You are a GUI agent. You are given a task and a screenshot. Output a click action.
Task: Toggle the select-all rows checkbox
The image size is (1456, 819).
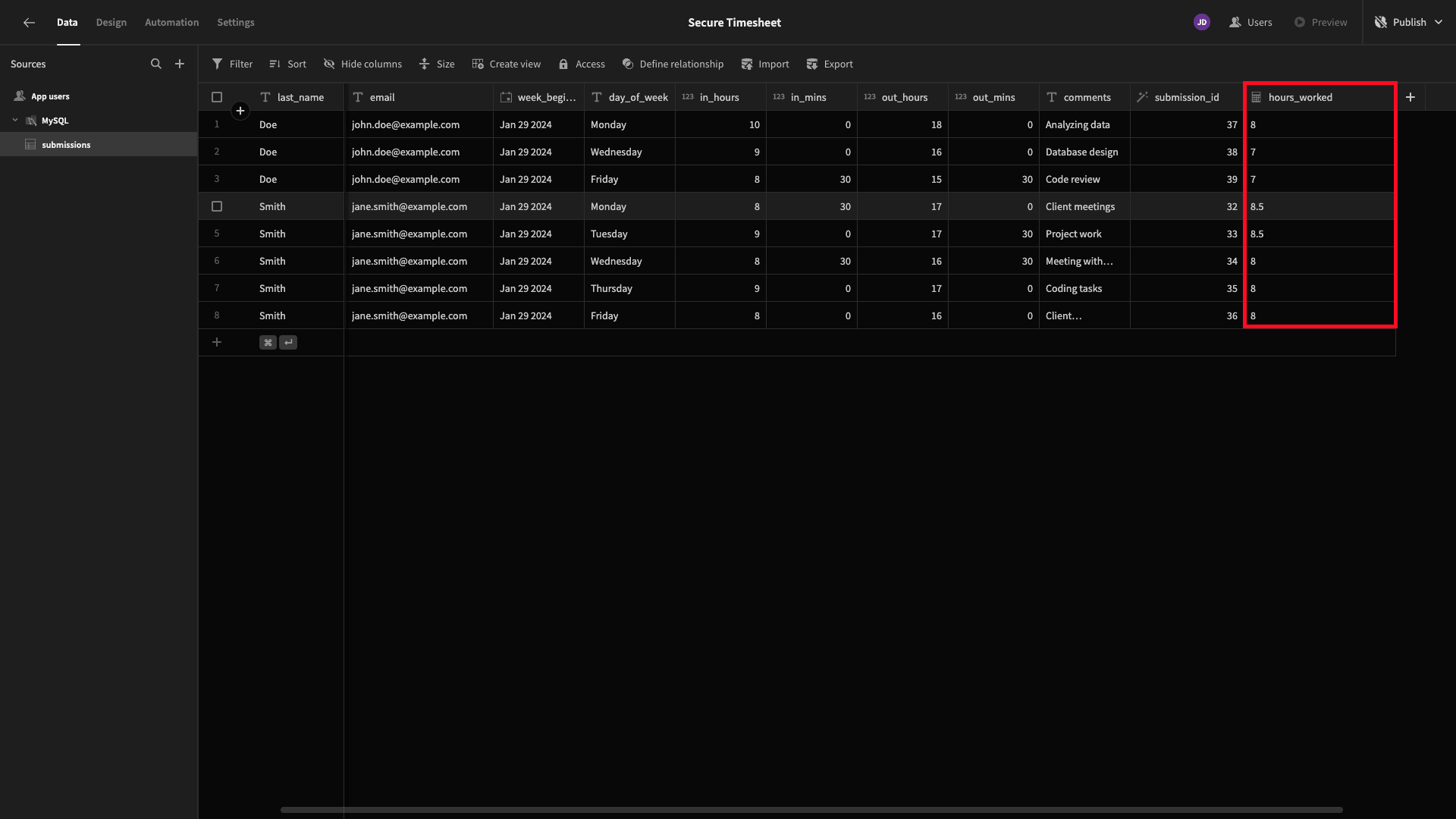click(x=217, y=97)
